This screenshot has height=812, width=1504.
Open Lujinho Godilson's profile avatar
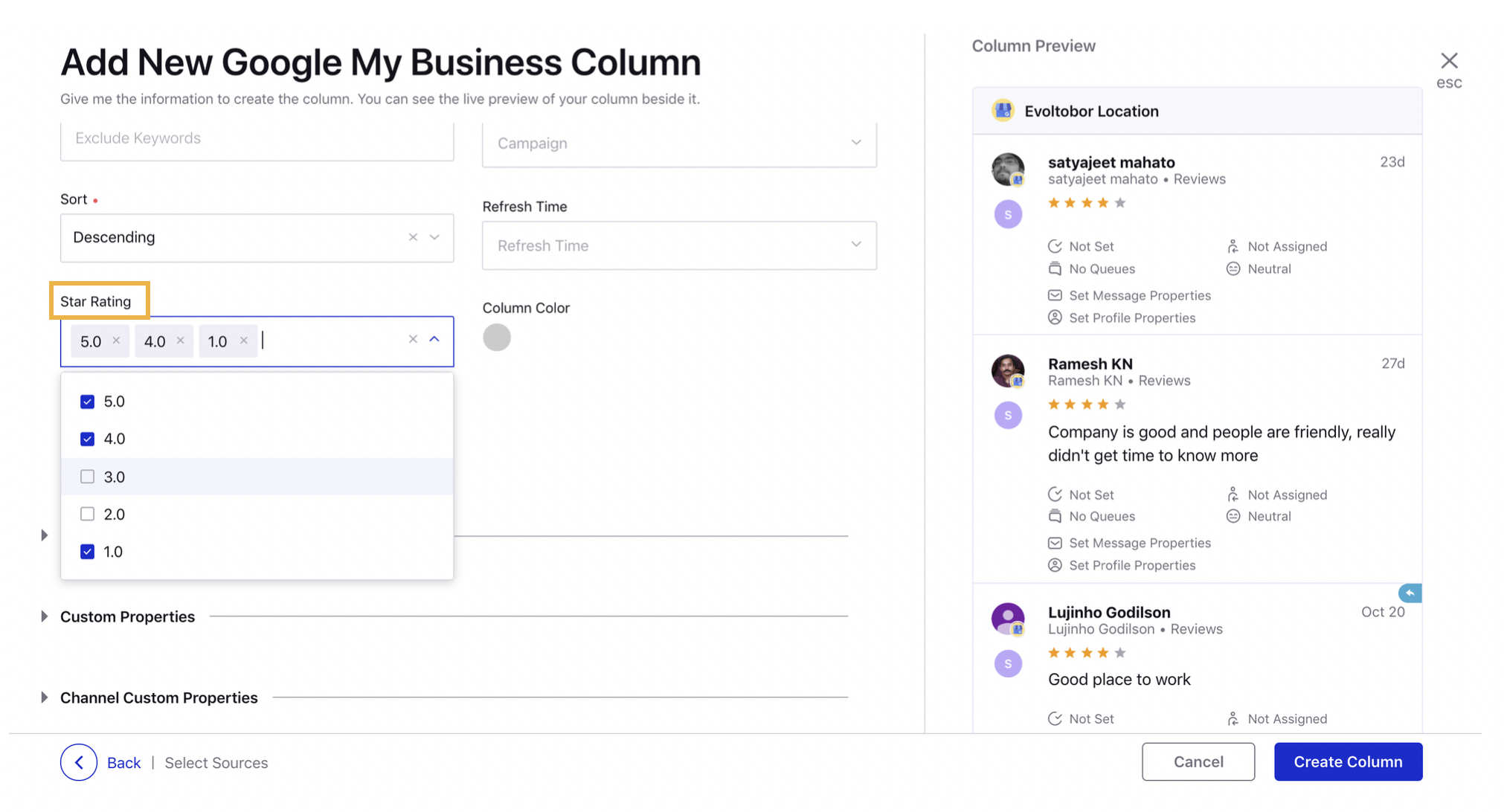click(x=1008, y=619)
